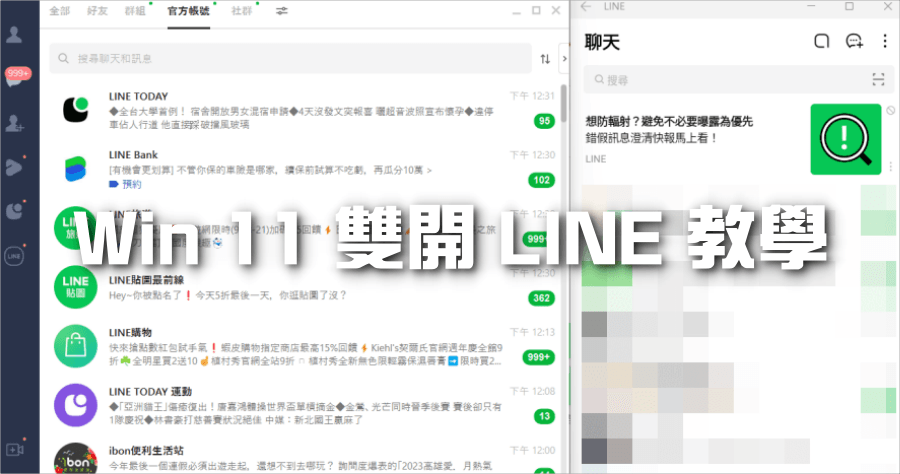The image size is (900, 474).
Task: Switch to the 好友 tab
Action: (97, 11)
